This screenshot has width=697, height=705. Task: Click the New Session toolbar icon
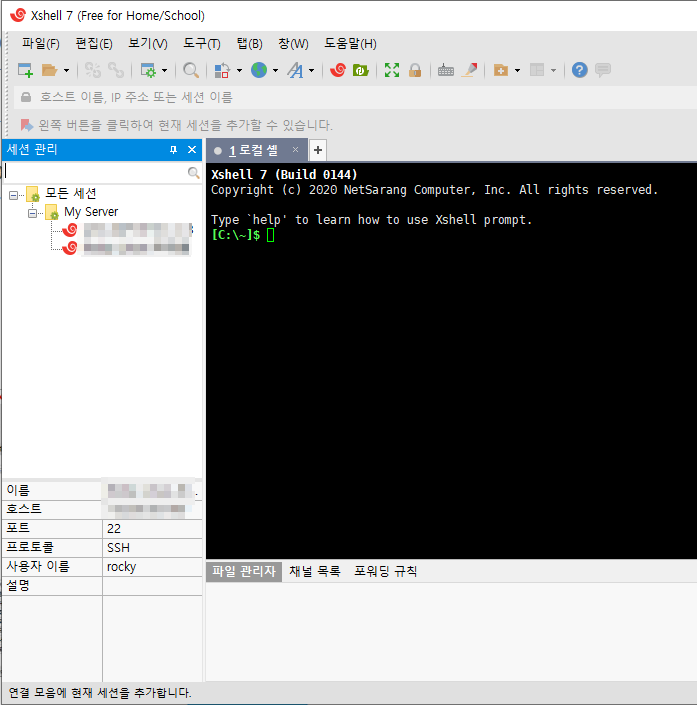(x=25, y=70)
